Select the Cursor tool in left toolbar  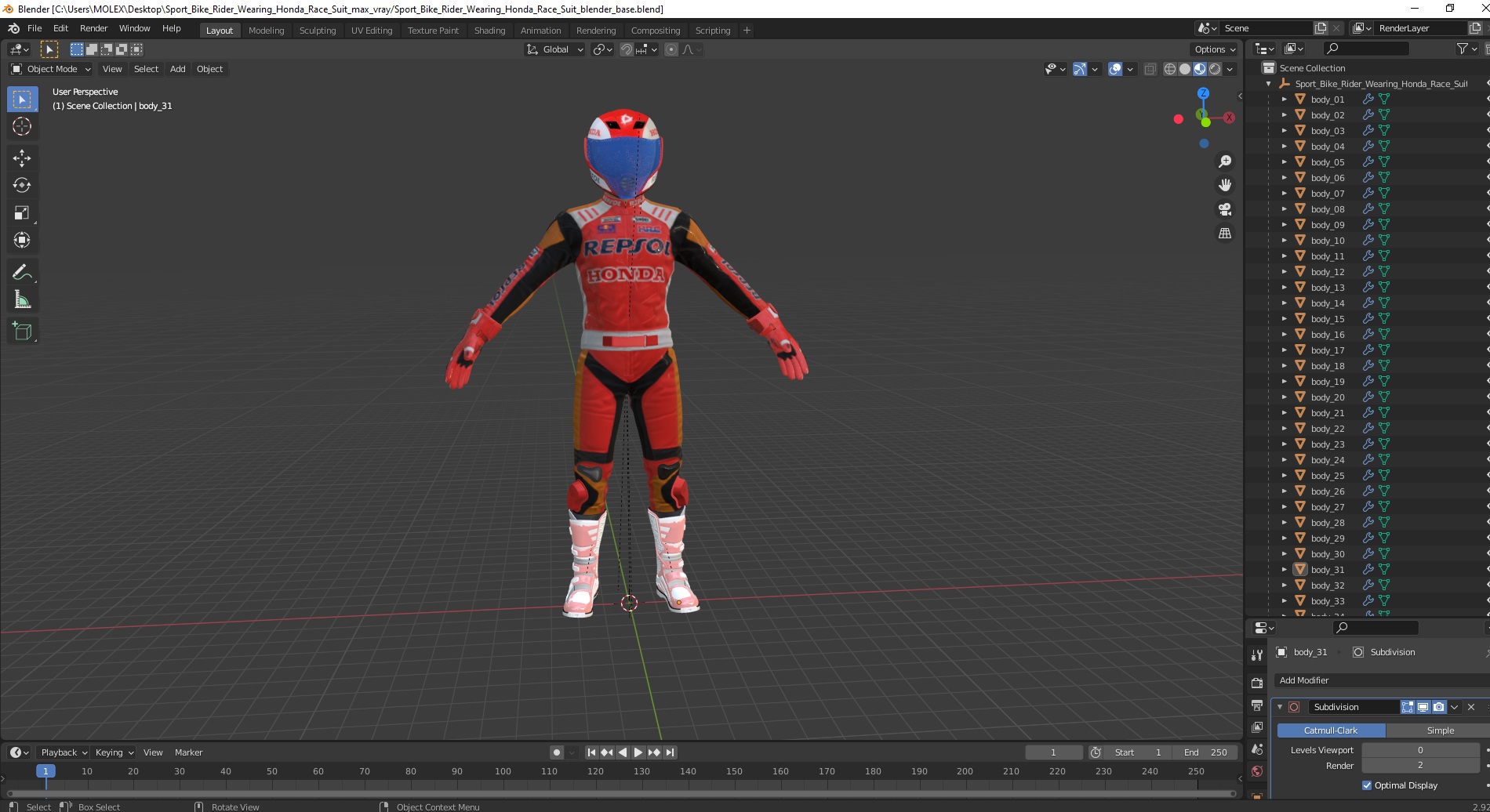pyautogui.click(x=22, y=126)
